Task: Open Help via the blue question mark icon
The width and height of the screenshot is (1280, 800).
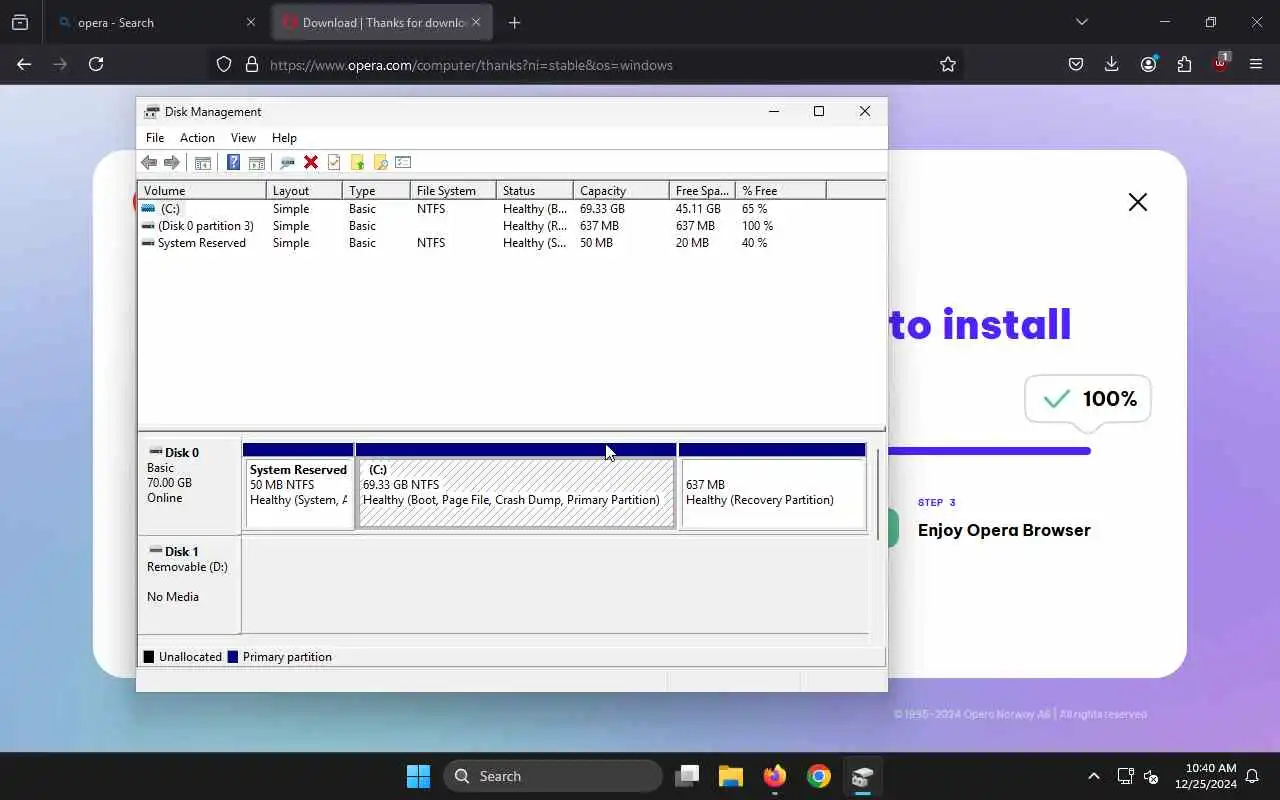Action: click(233, 162)
